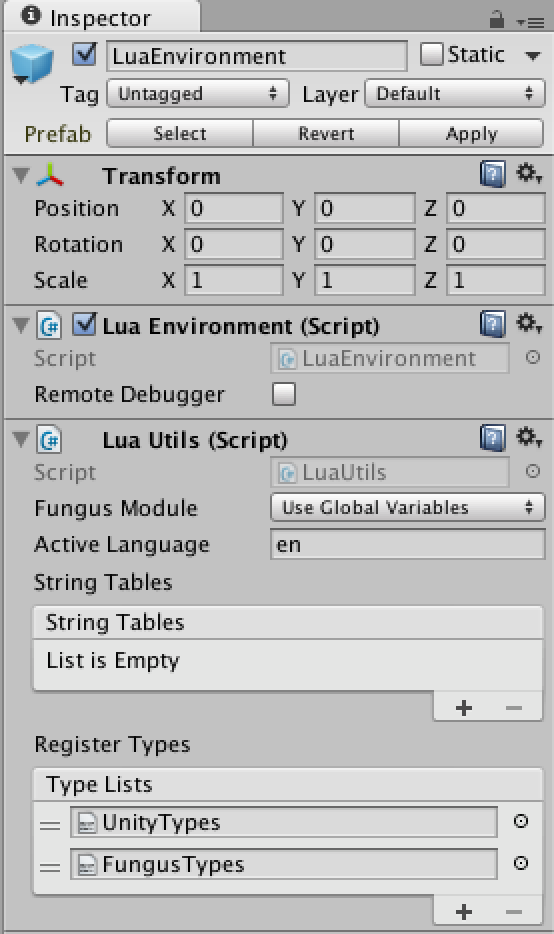Image resolution: width=554 pixels, height=934 pixels.
Task: Open Lua Utils gear settings menu
Action: (528, 438)
